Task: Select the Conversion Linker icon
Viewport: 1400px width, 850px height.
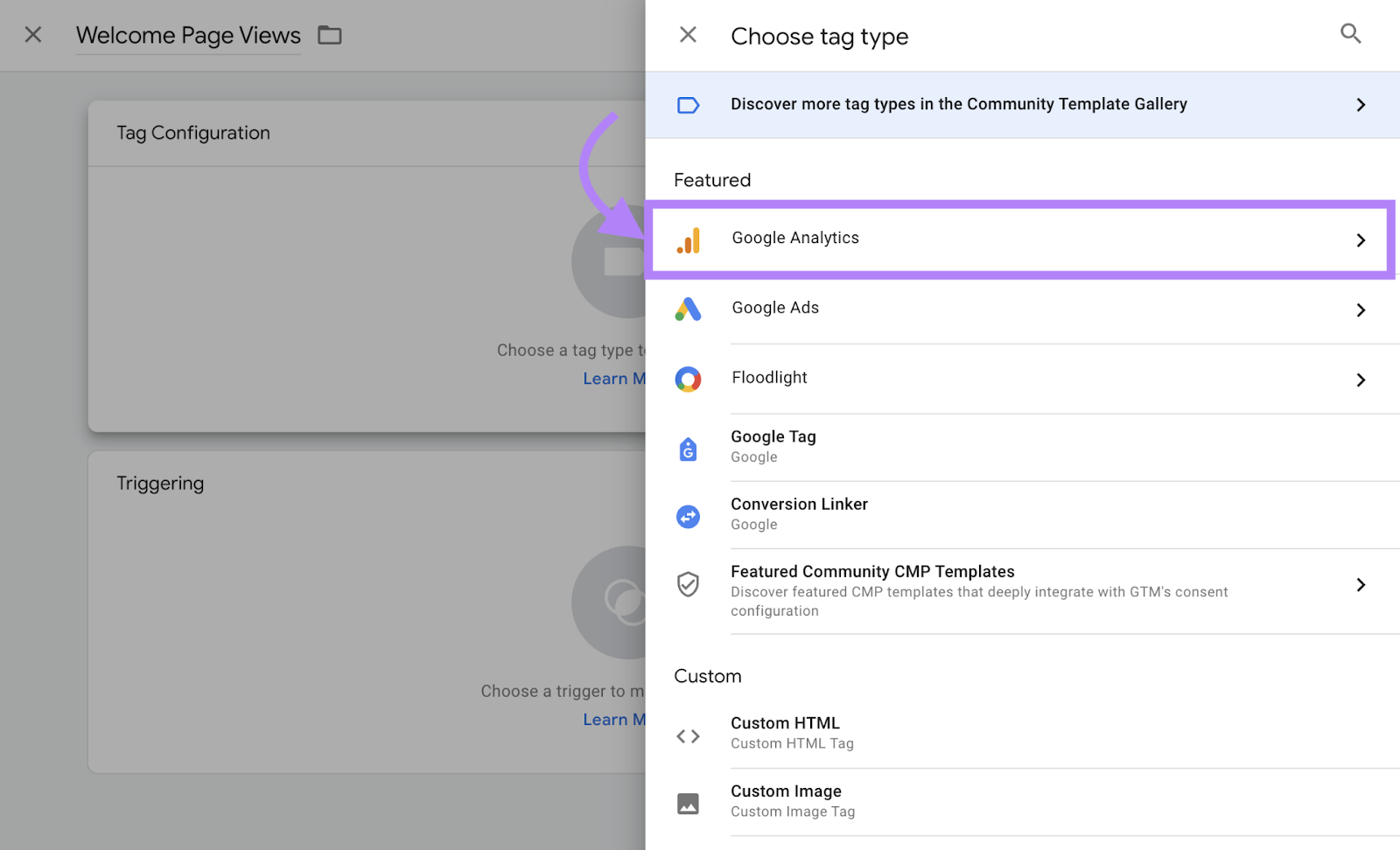Action: point(689,516)
